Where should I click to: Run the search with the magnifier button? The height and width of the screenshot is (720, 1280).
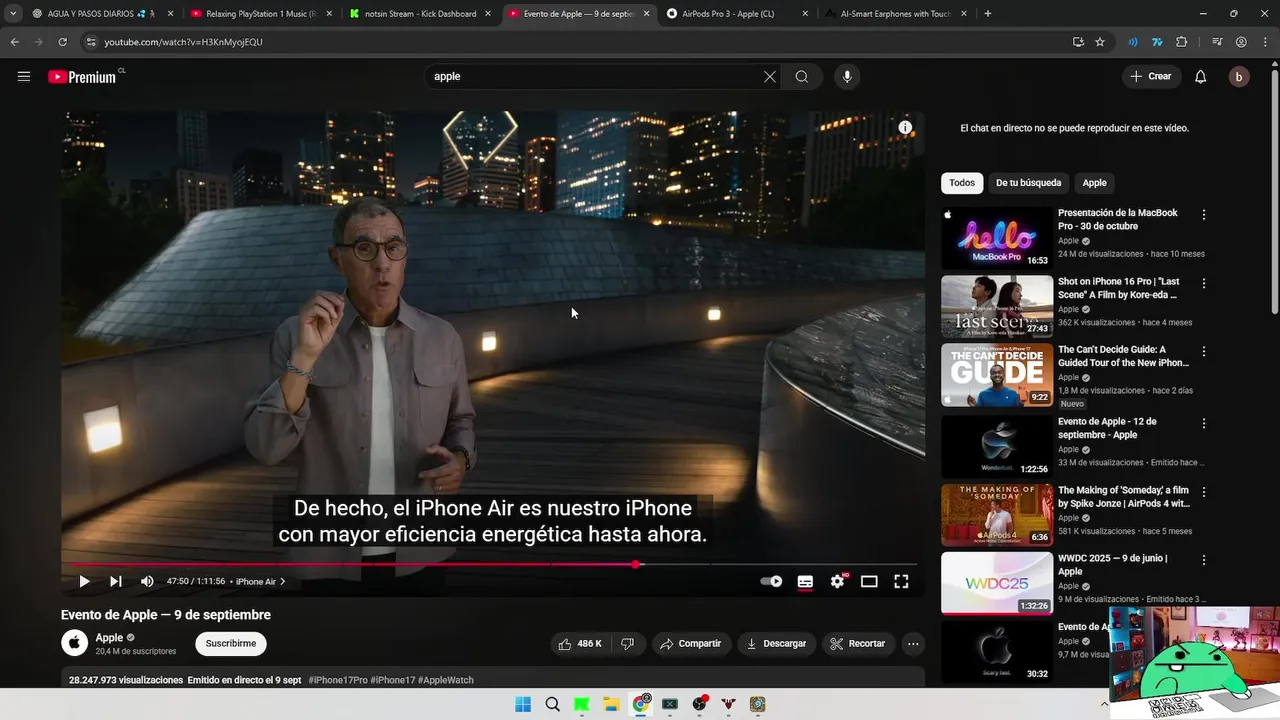tap(802, 77)
